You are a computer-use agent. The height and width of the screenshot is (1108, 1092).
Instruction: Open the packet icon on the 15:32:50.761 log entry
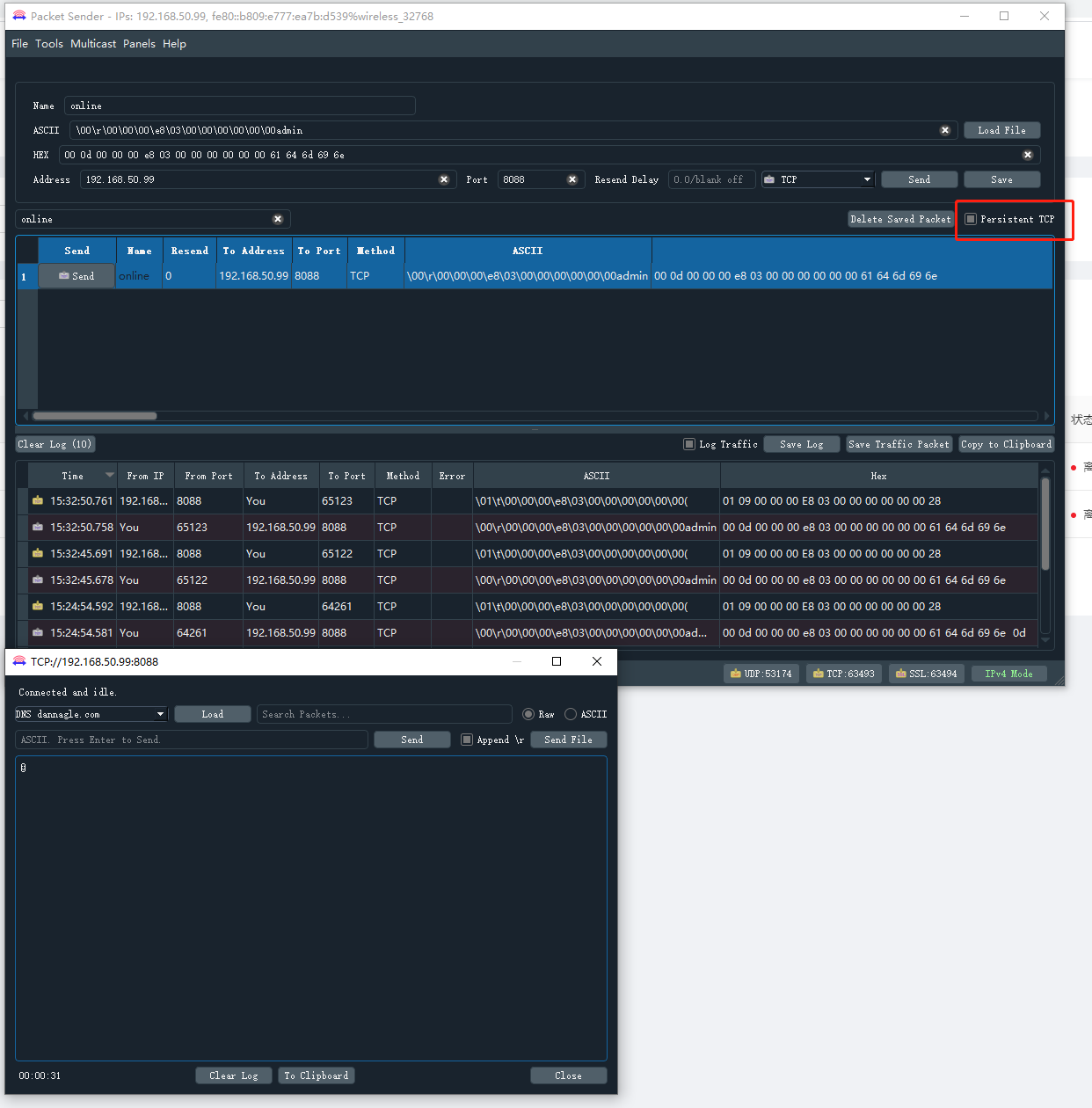(x=37, y=500)
